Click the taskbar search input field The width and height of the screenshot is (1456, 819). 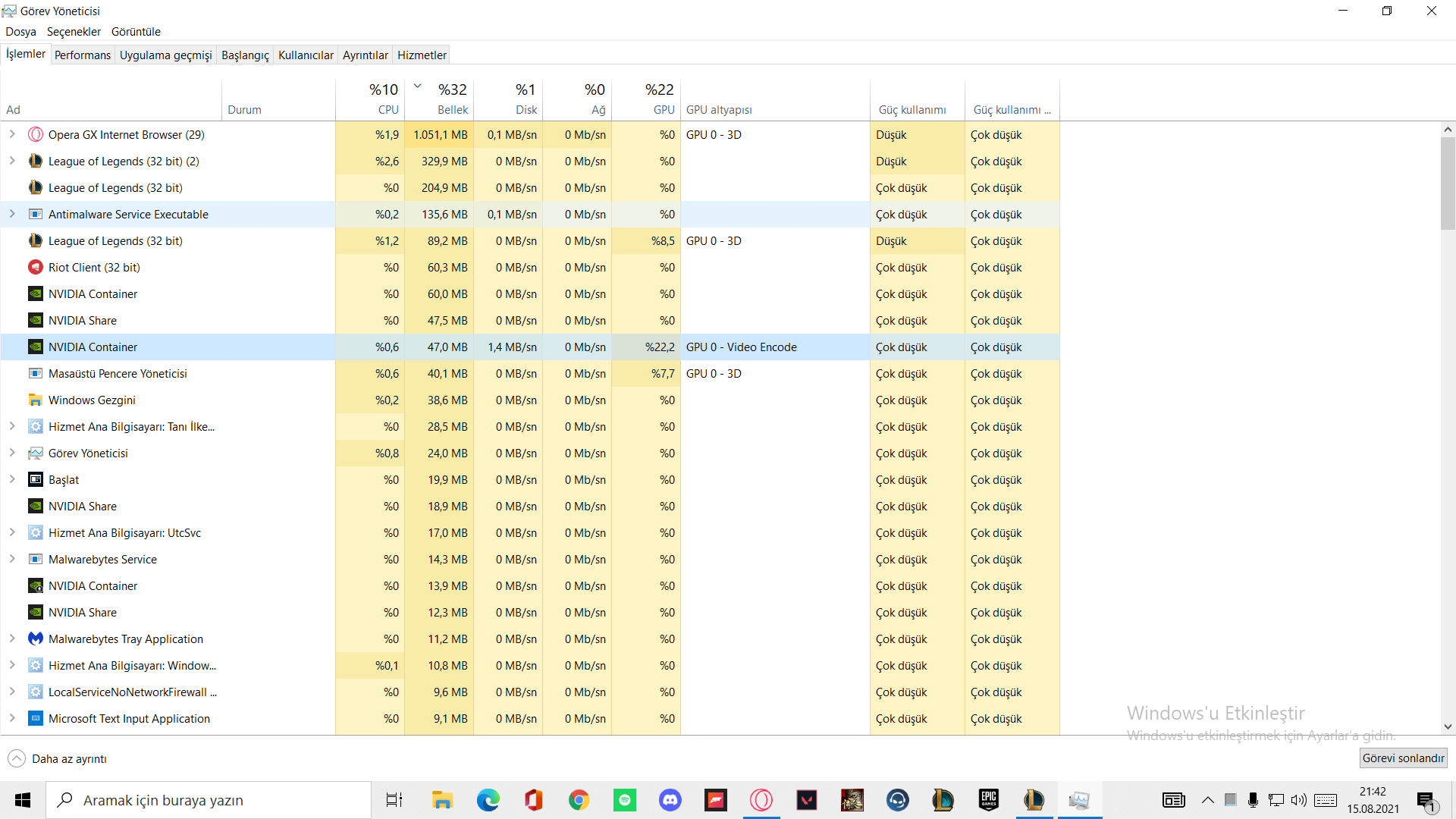pos(220,800)
